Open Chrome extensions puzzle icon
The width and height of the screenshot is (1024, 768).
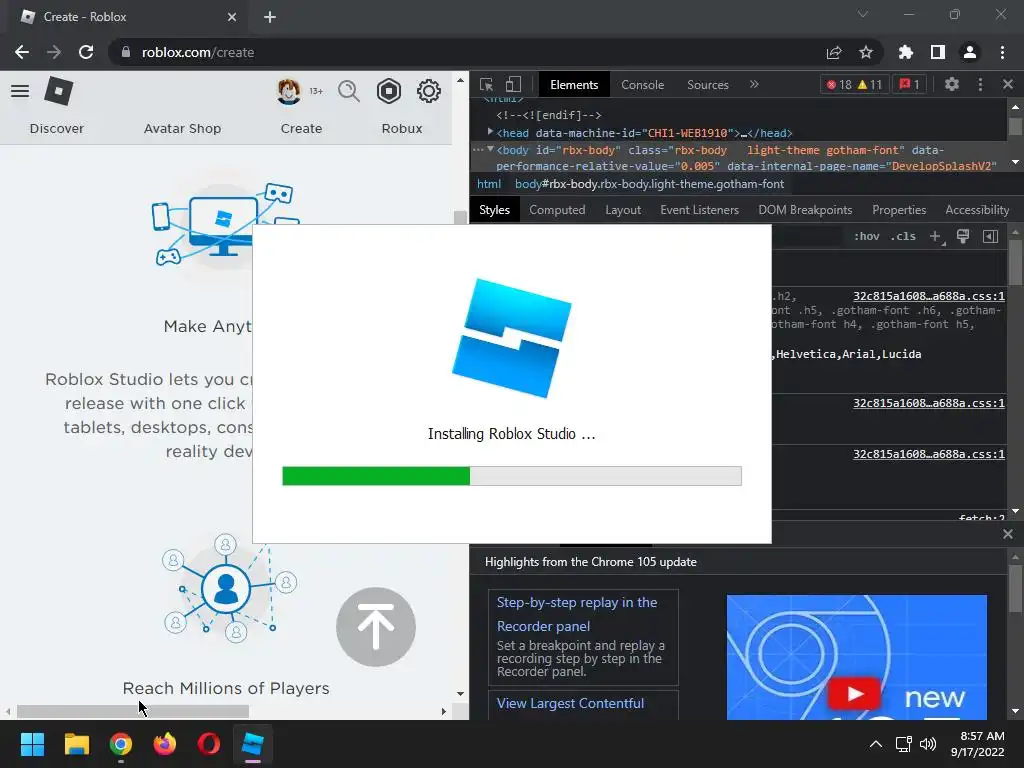tap(905, 52)
